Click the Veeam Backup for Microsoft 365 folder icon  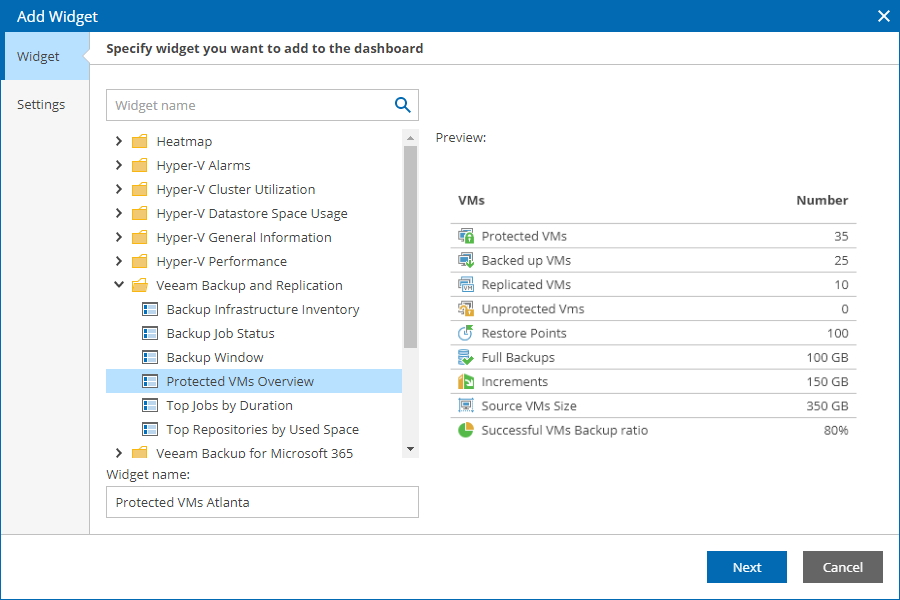[139, 452]
